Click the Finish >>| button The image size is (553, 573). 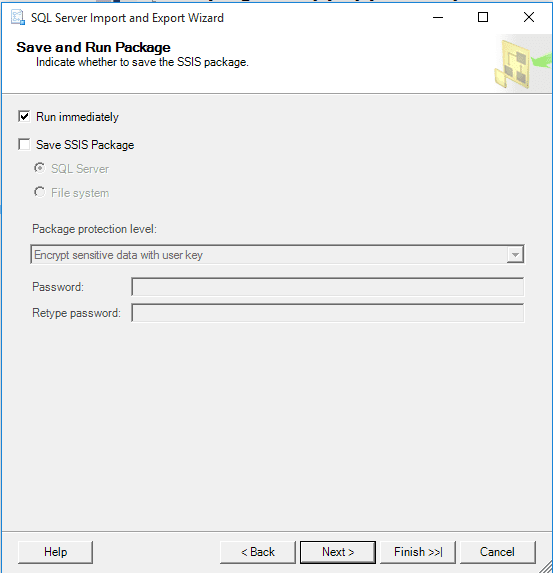pyautogui.click(x=418, y=552)
